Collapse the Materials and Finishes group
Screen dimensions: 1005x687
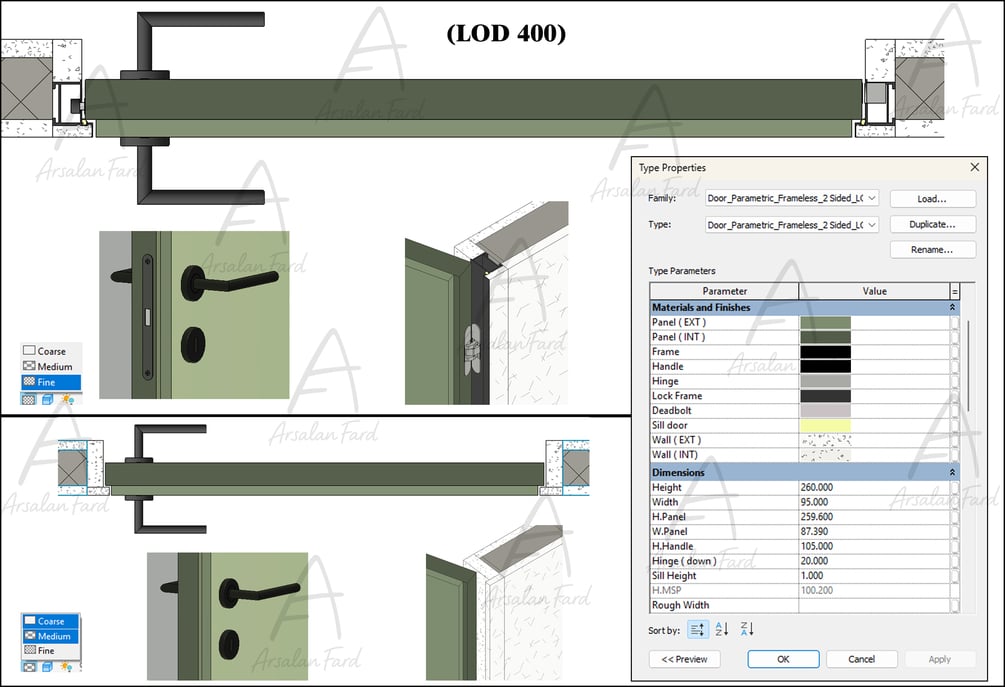(952, 308)
